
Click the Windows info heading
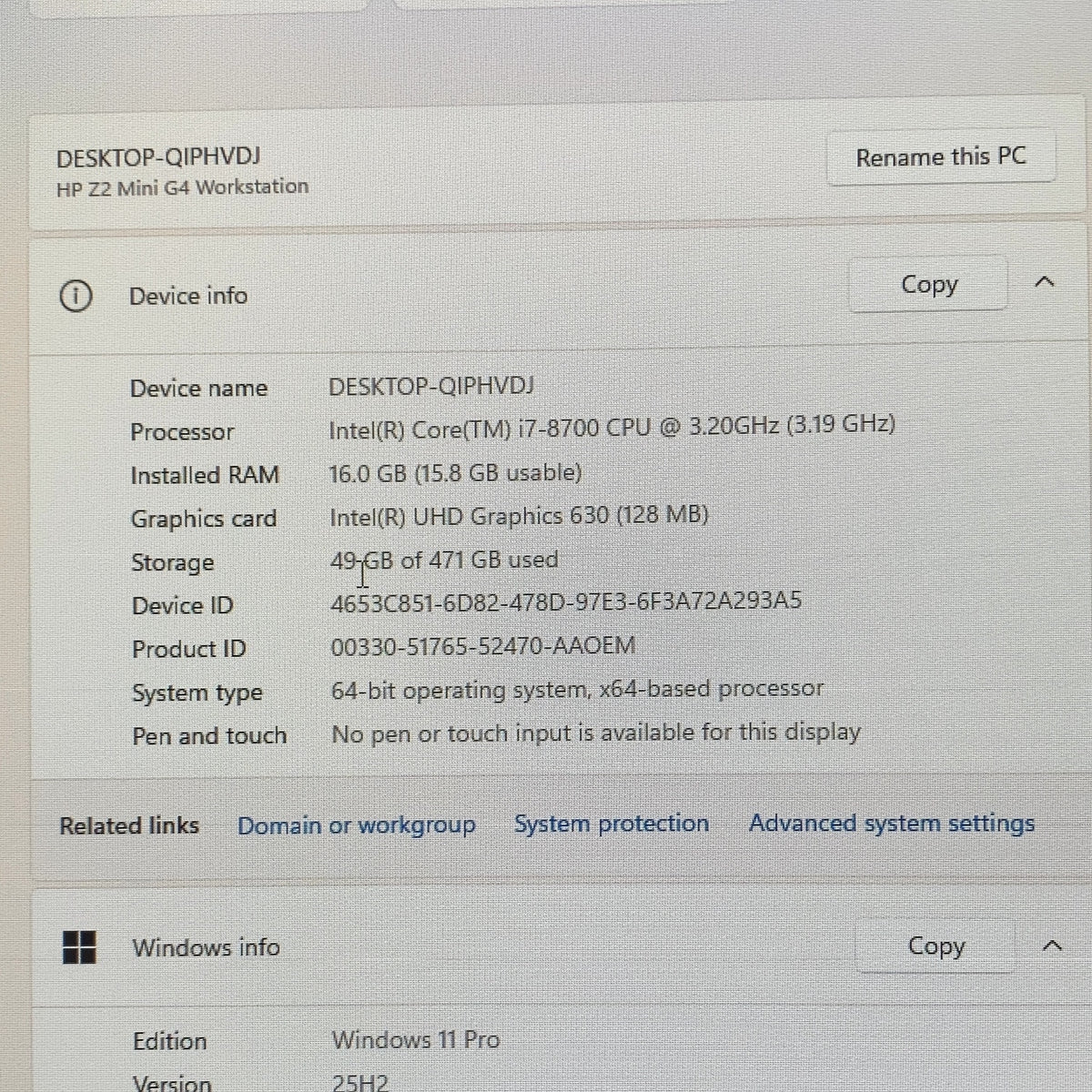[207, 947]
